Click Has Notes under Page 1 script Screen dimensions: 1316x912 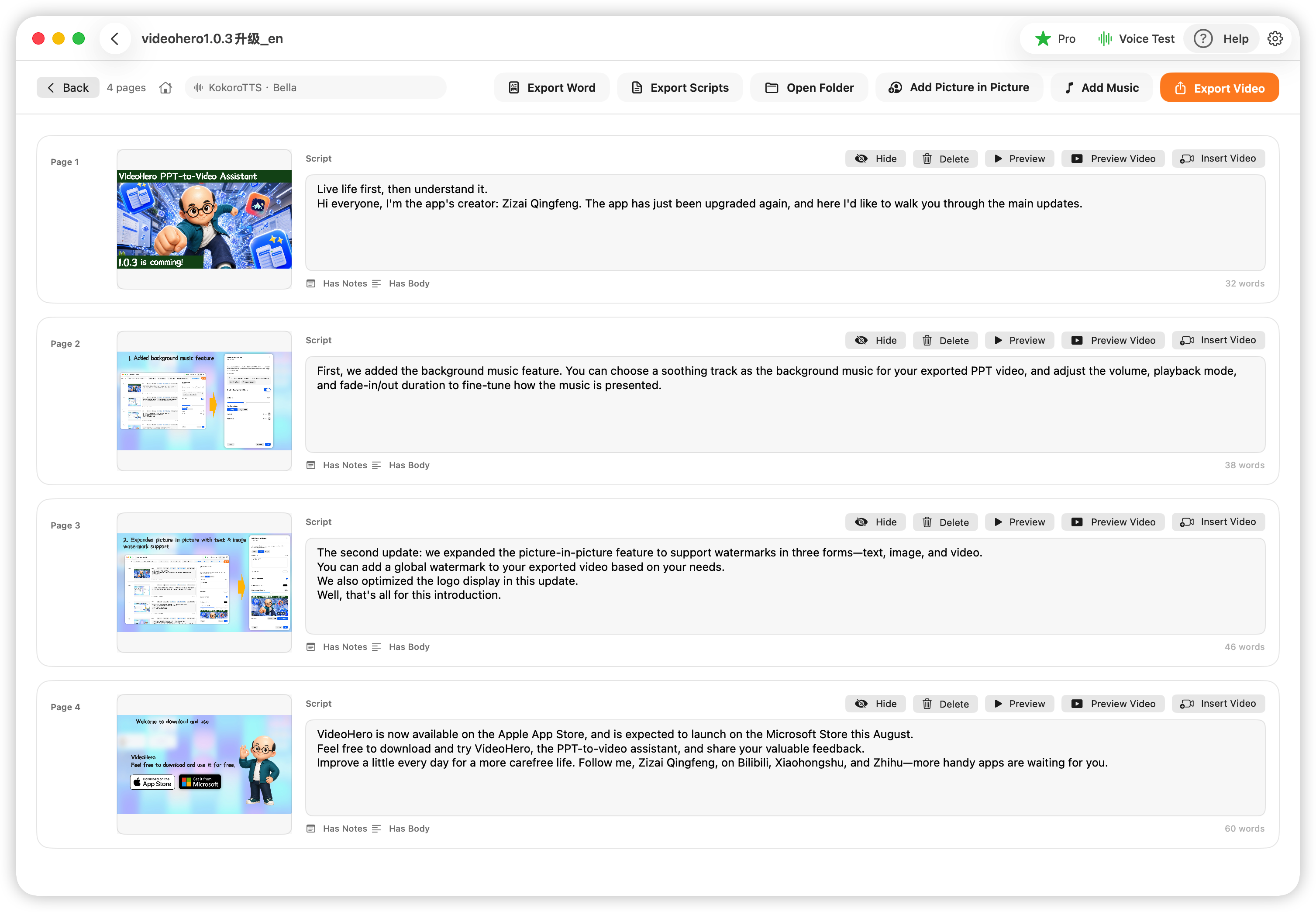(x=337, y=283)
